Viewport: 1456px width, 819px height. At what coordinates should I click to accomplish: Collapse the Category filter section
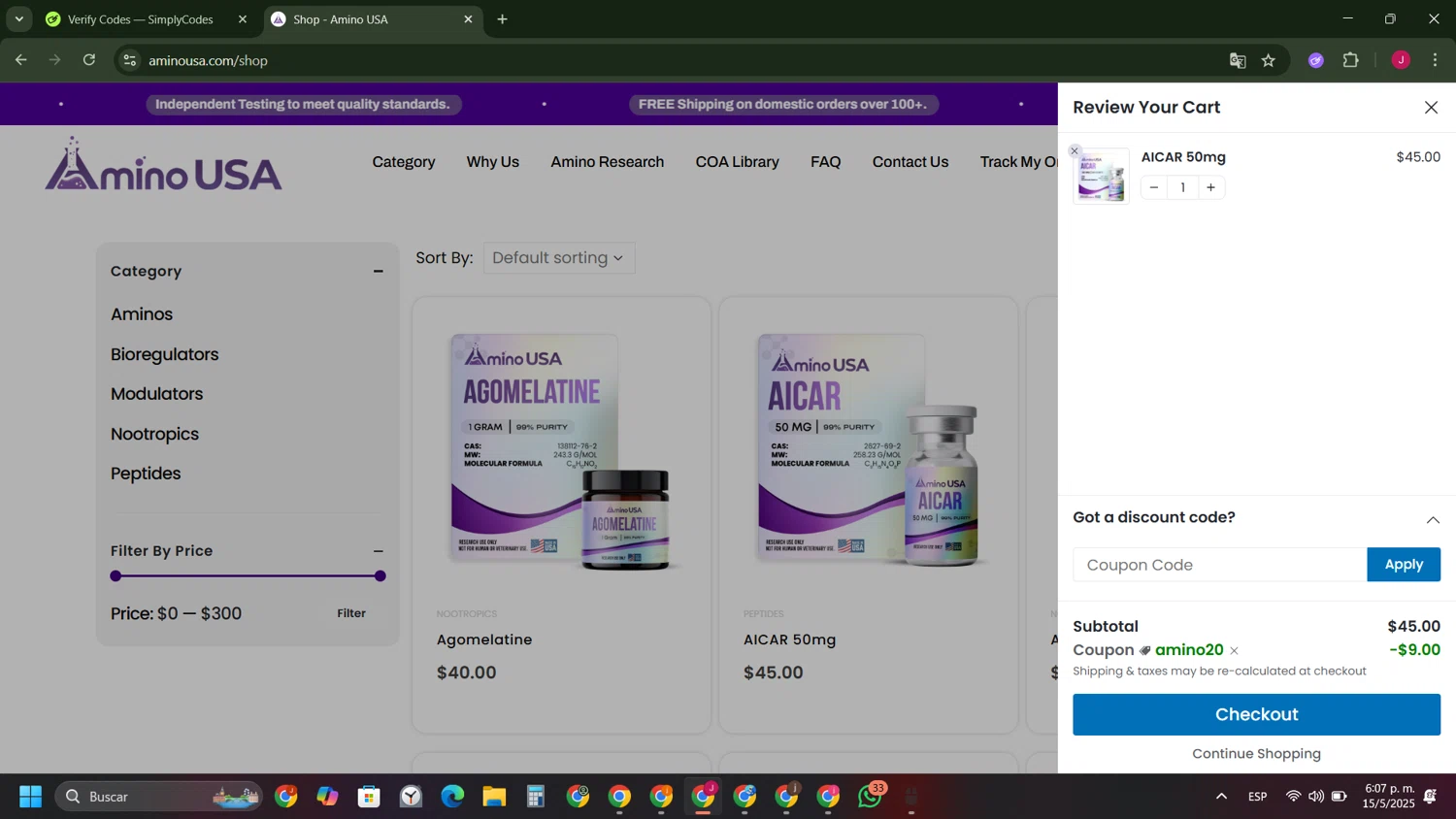(x=379, y=272)
